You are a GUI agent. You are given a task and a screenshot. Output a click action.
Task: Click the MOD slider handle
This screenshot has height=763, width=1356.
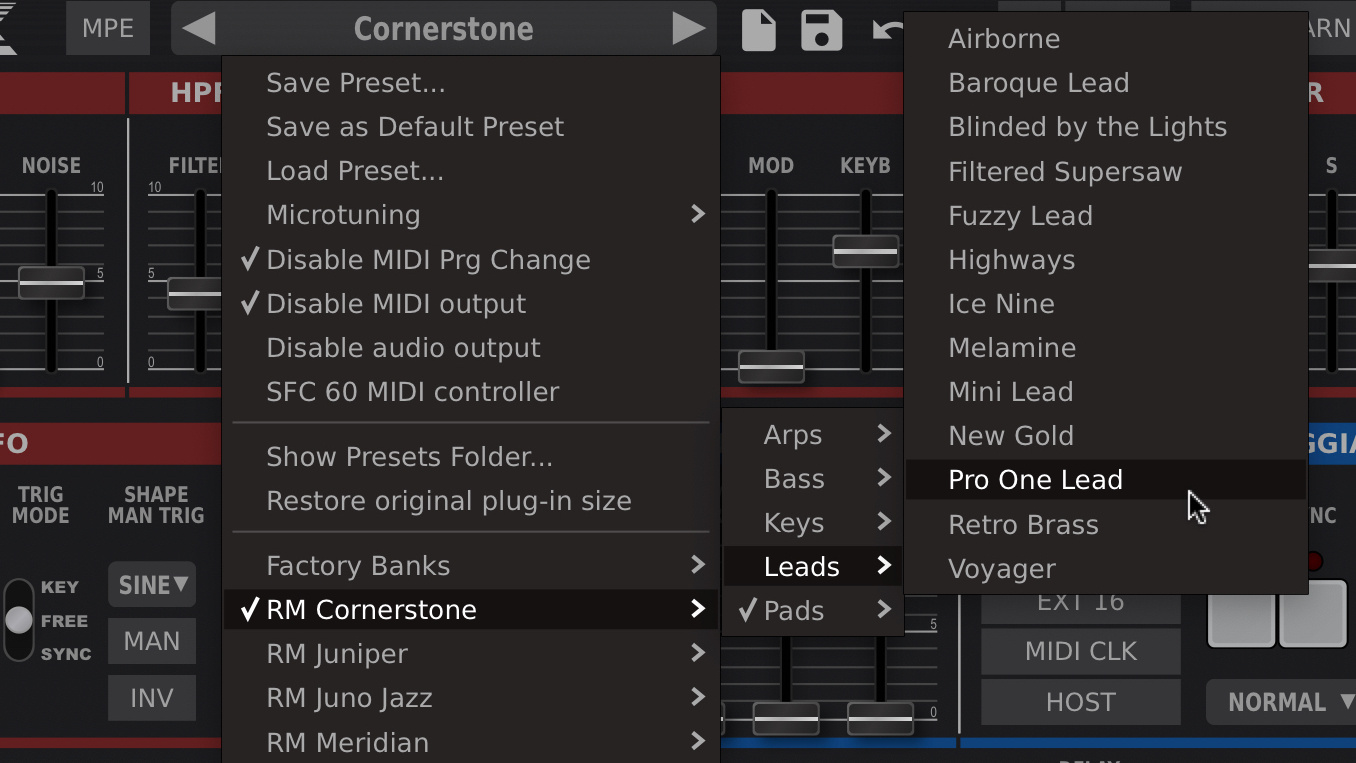[x=771, y=367]
